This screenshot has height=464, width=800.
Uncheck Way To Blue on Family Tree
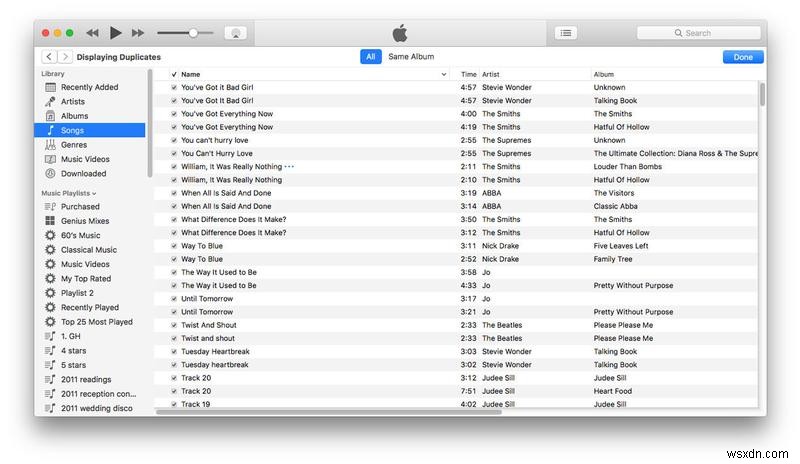tap(174, 259)
